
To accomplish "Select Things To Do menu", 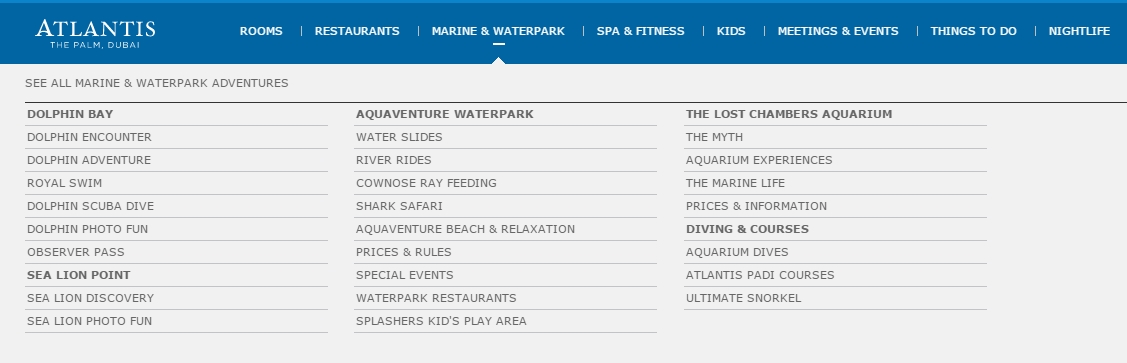I will 973,31.
